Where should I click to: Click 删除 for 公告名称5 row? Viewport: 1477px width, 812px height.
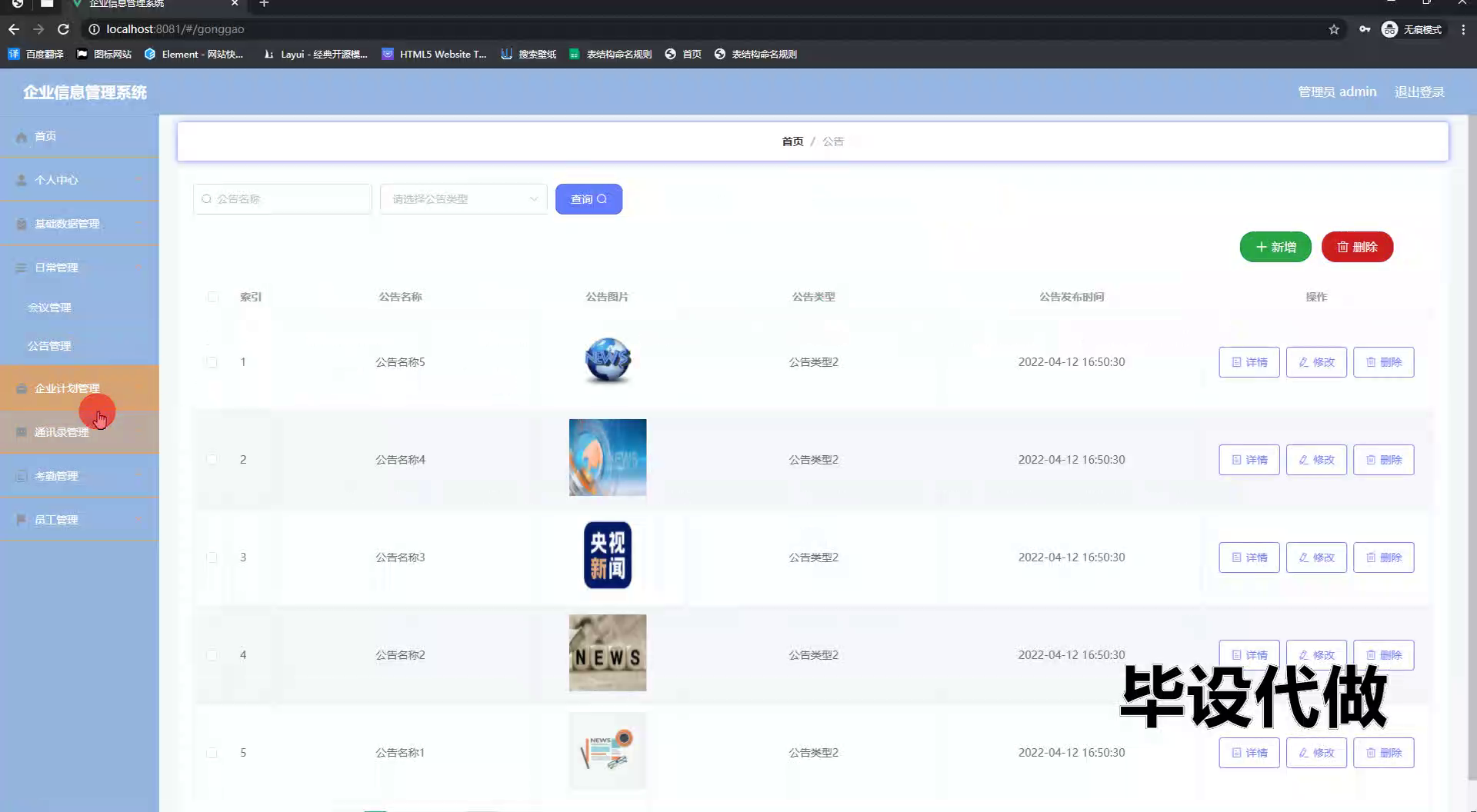pyautogui.click(x=1384, y=362)
